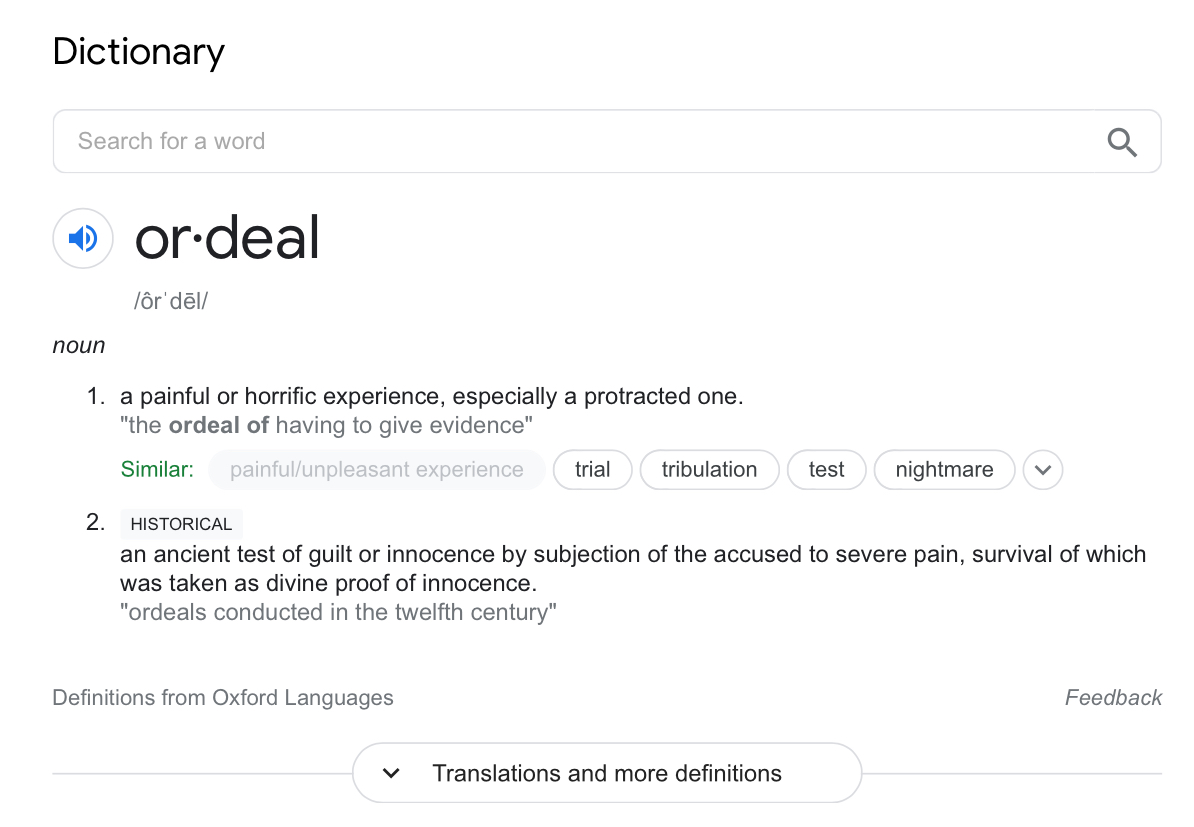Image resolution: width=1194 pixels, height=827 pixels.
Task: Click the "Similar:" green label
Action: (x=157, y=470)
